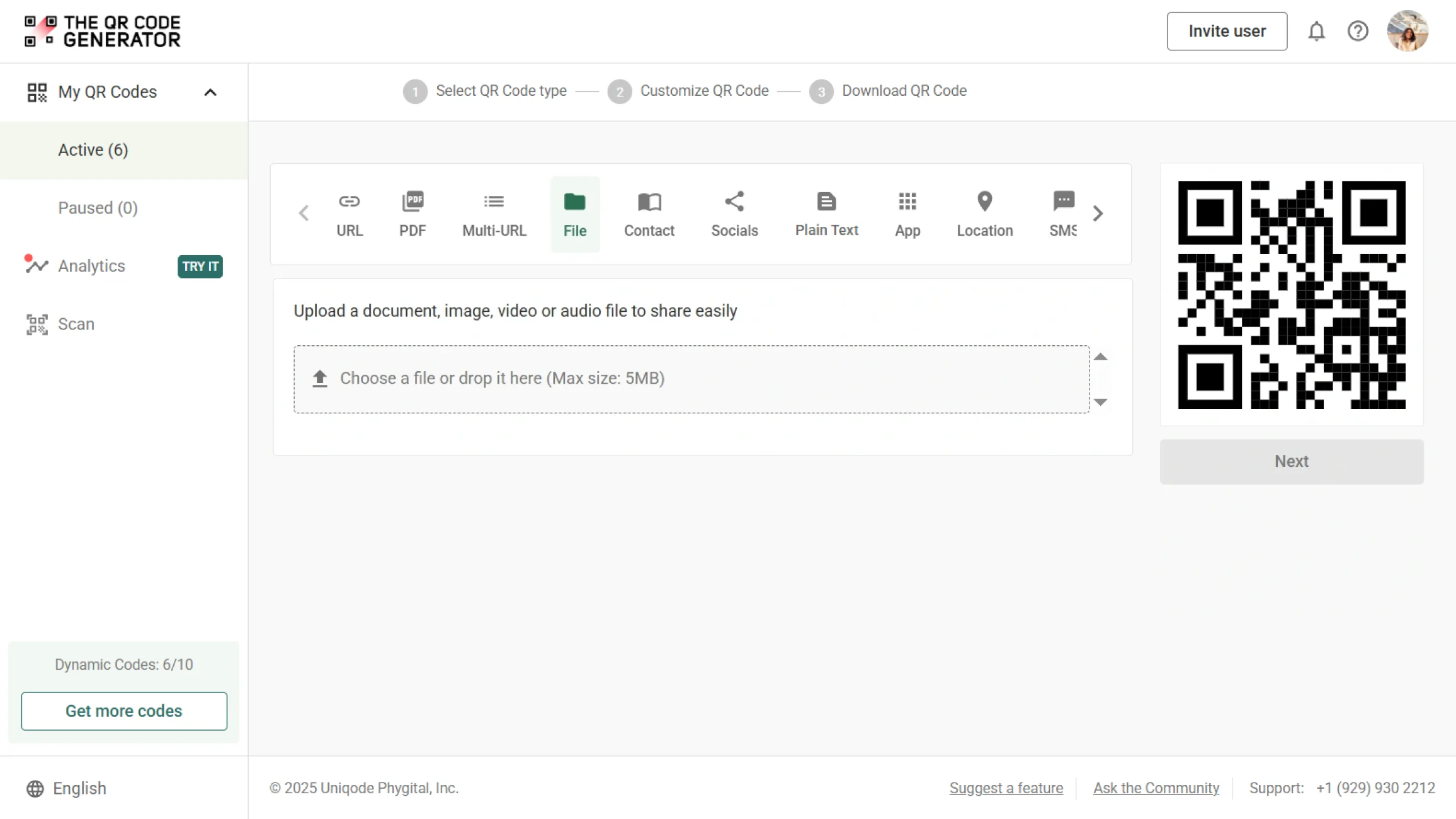
Task: Choose the Plain Text type
Action: pos(826,214)
